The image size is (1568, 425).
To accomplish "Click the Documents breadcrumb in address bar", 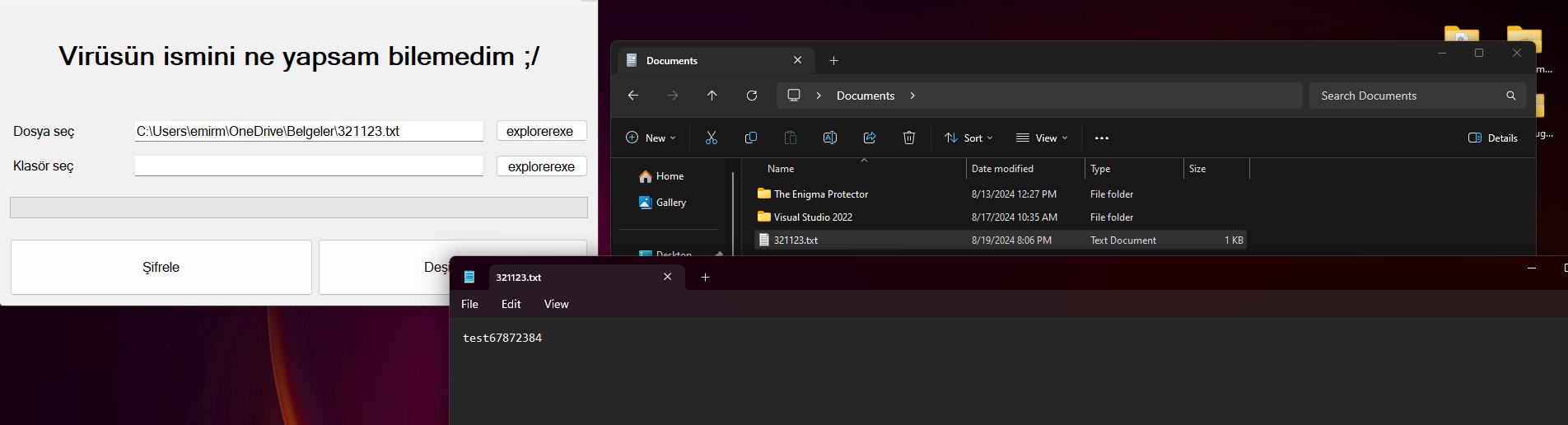I will coord(866,96).
